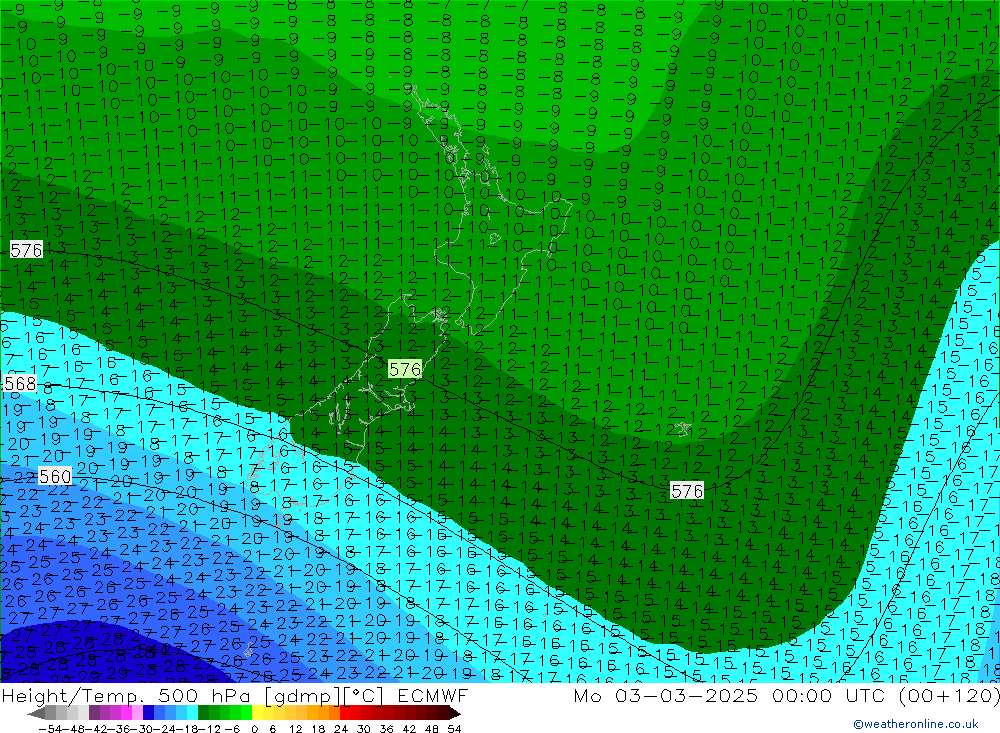Click the '-54' legend scale value
This screenshot has width=1000, height=733.
tap(48, 729)
